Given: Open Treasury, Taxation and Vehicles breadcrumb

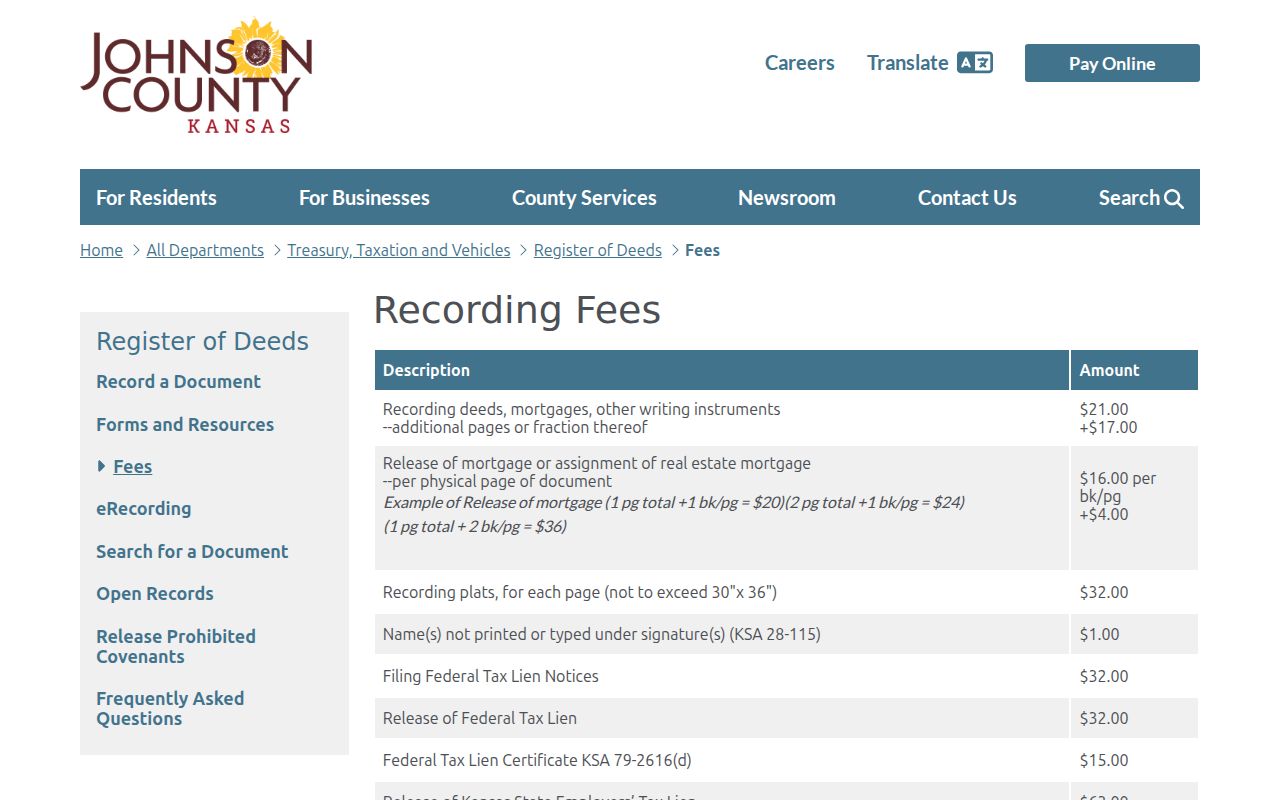Looking at the screenshot, I should click(x=399, y=250).
